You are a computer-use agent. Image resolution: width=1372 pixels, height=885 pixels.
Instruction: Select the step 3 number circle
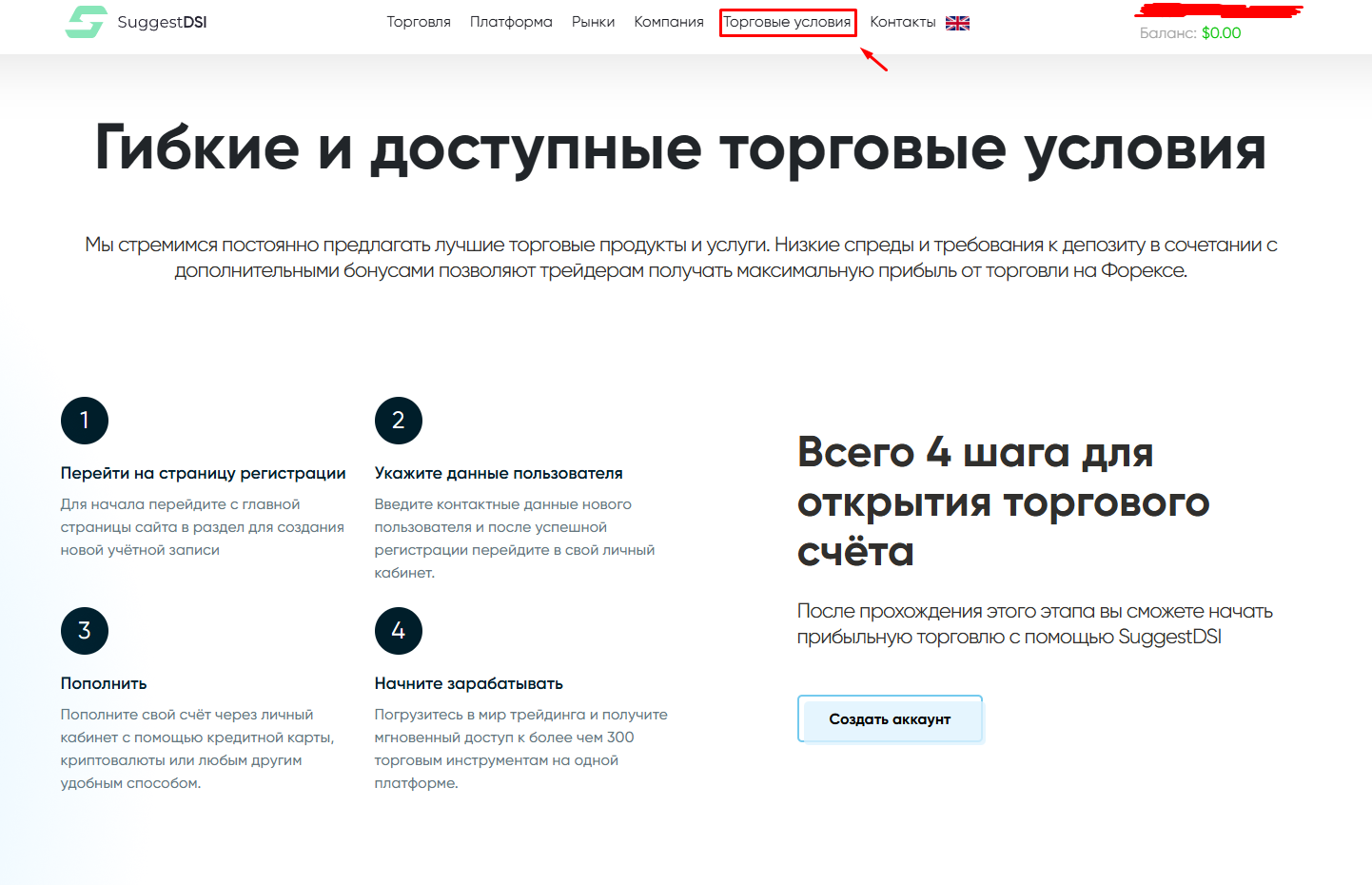pyautogui.click(x=85, y=631)
